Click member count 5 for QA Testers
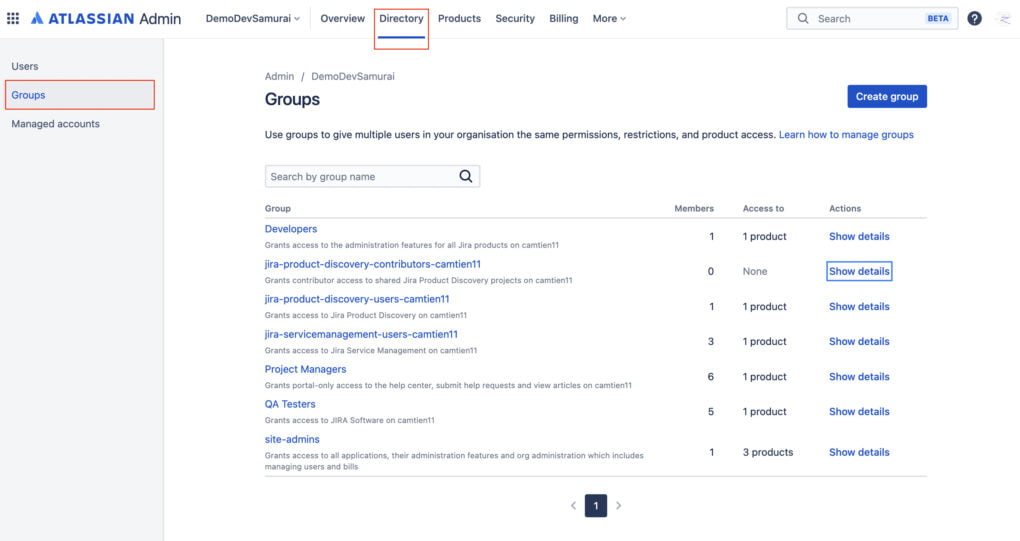The height and width of the screenshot is (541, 1020). click(x=710, y=412)
